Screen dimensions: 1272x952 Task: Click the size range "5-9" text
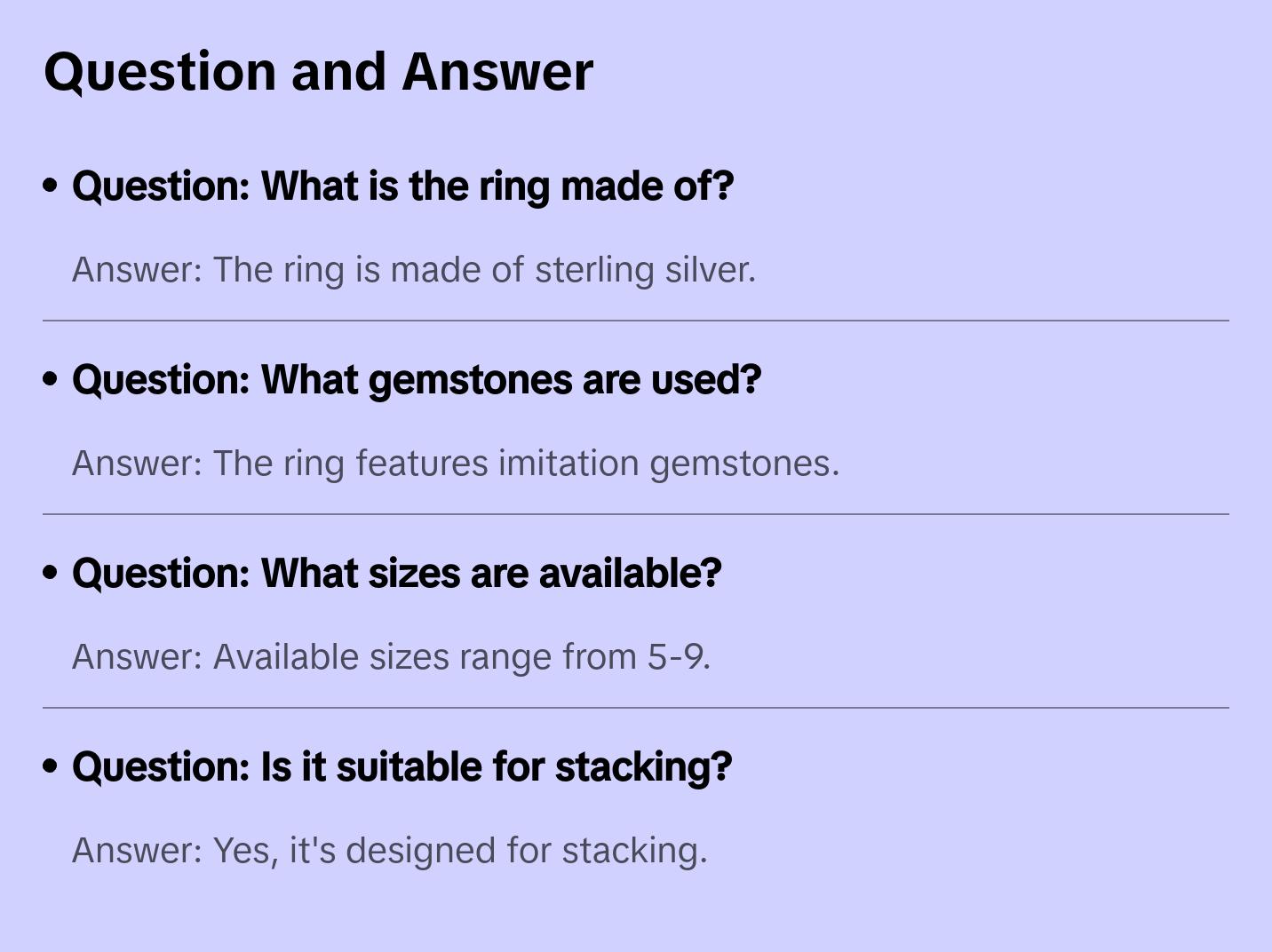pos(677,657)
